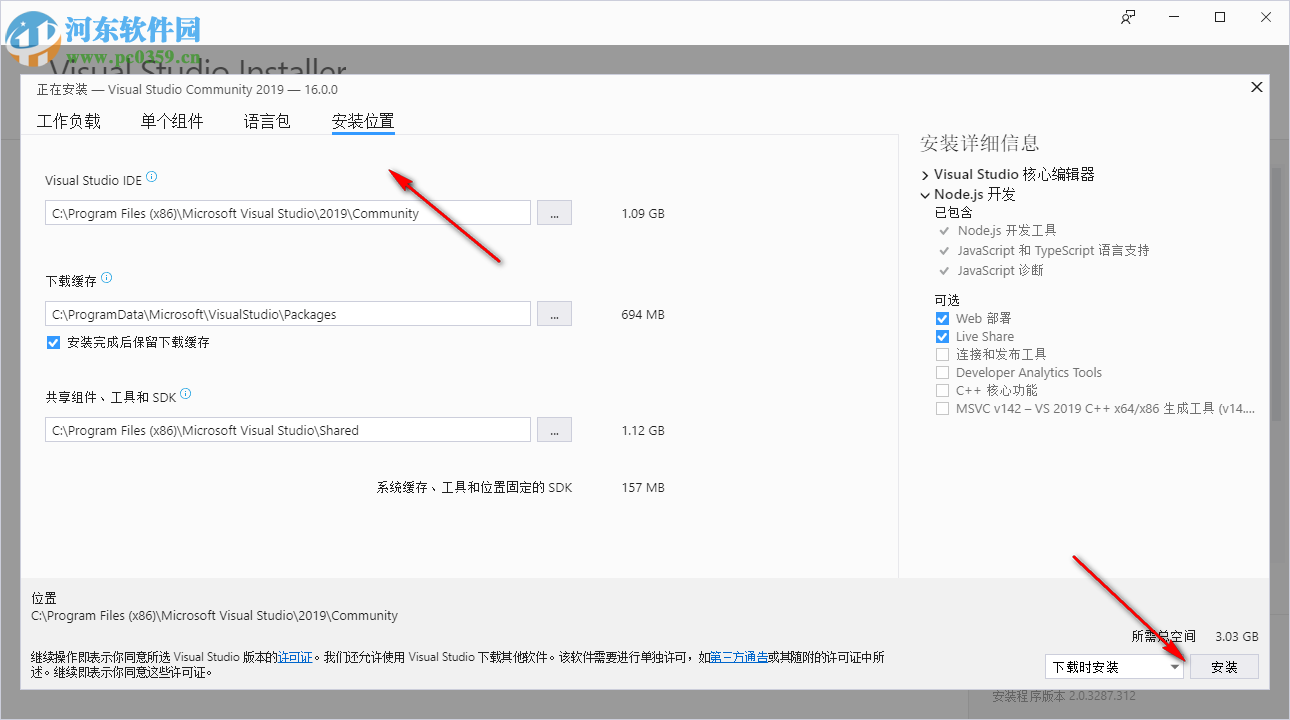The width and height of the screenshot is (1290, 720).
Task: Browse for Visual Studio IDE install location
Action: pos(554,212)
